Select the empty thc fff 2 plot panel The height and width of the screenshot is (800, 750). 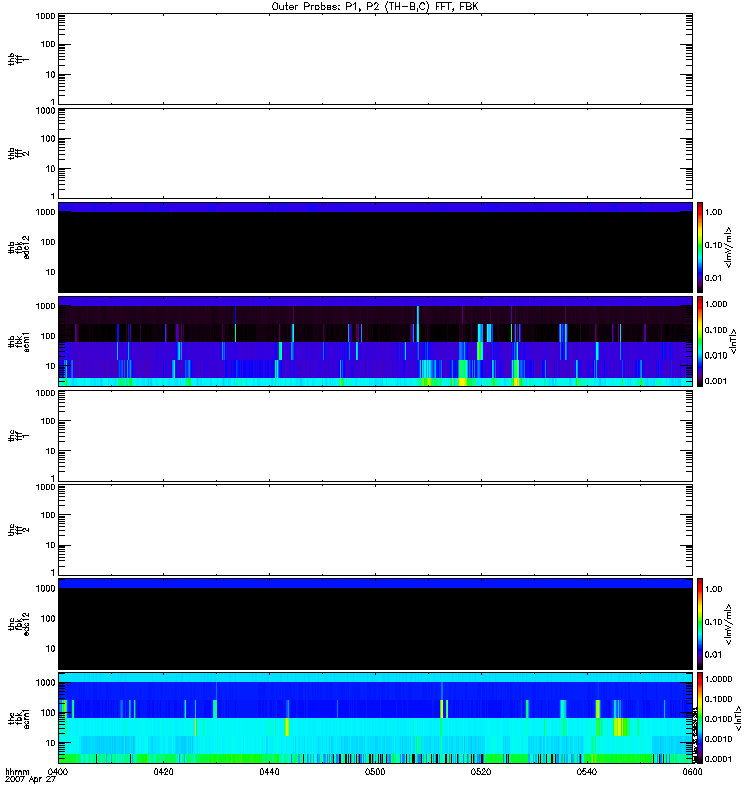(375, 530)
